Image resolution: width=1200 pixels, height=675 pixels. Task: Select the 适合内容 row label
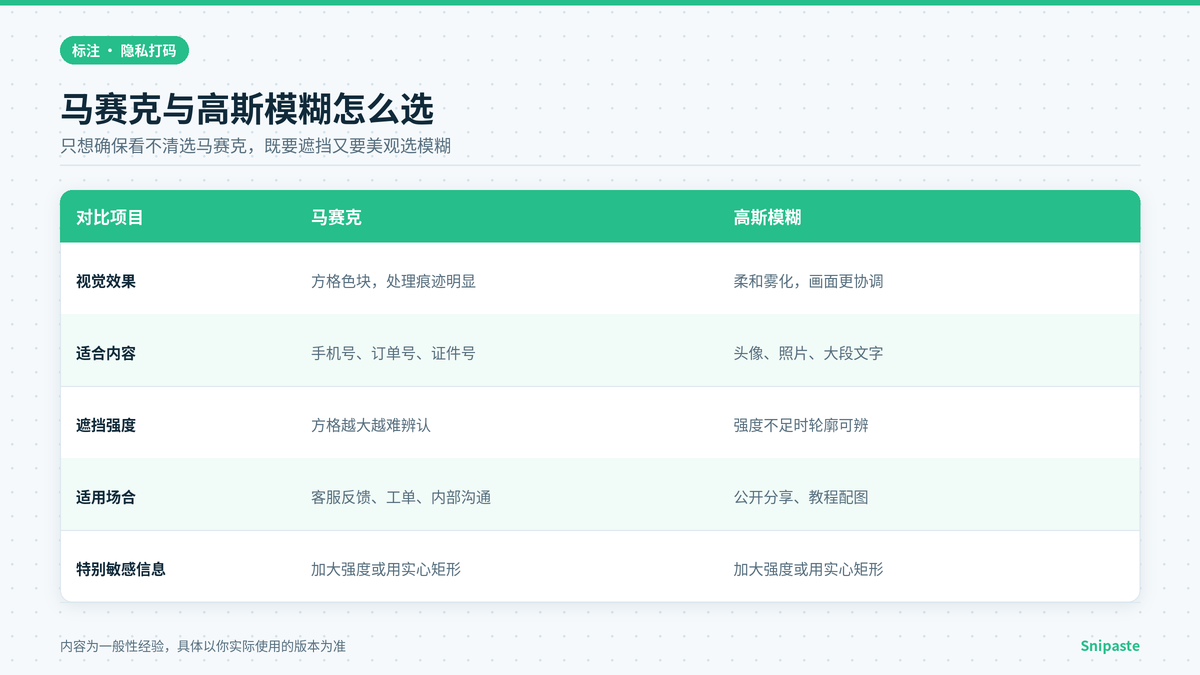(106, 353)
